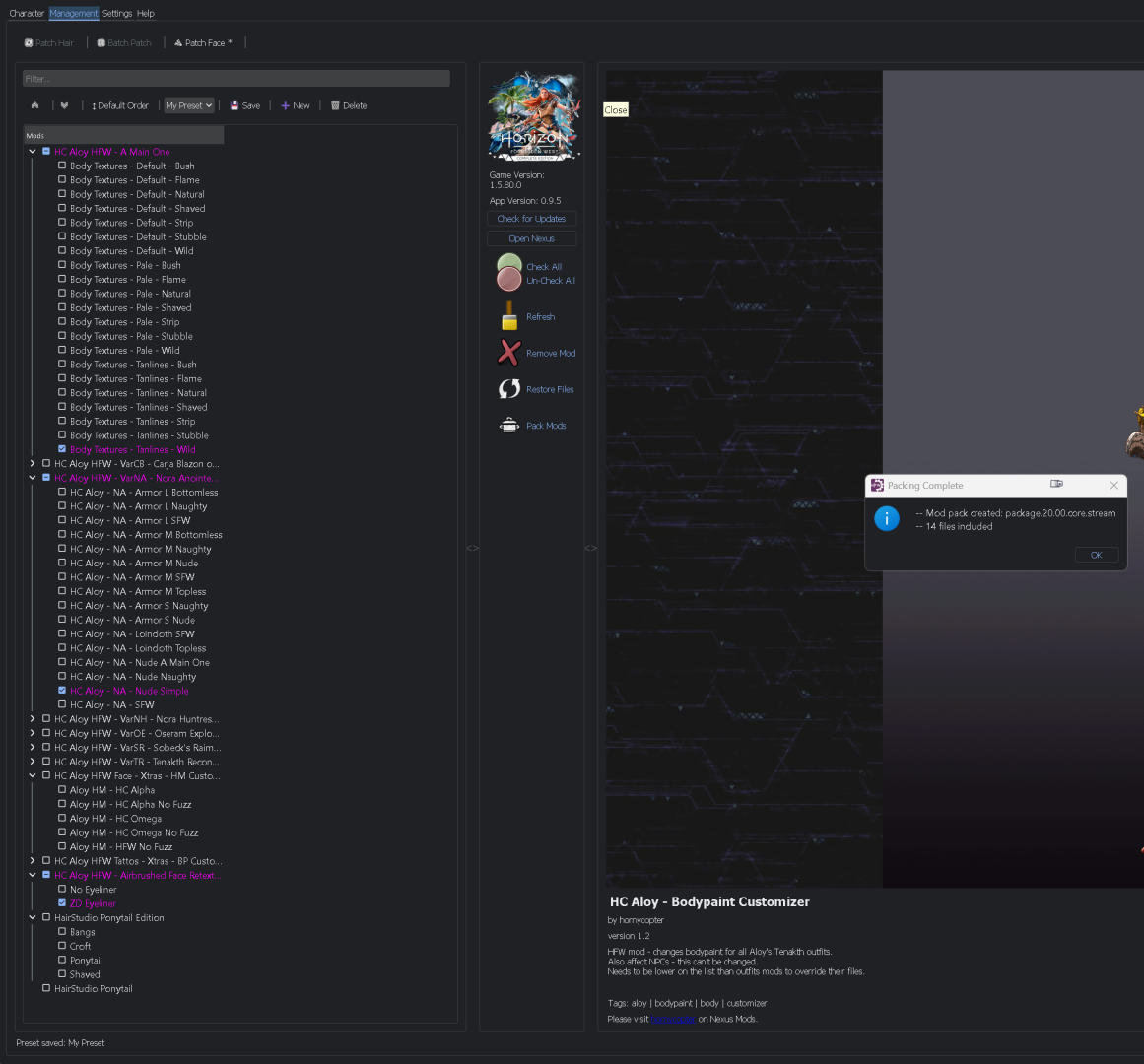Viewport: 1144px width, 1064px height.
Task: Switch to the Patch Face tab
Action: coord(204,43)
